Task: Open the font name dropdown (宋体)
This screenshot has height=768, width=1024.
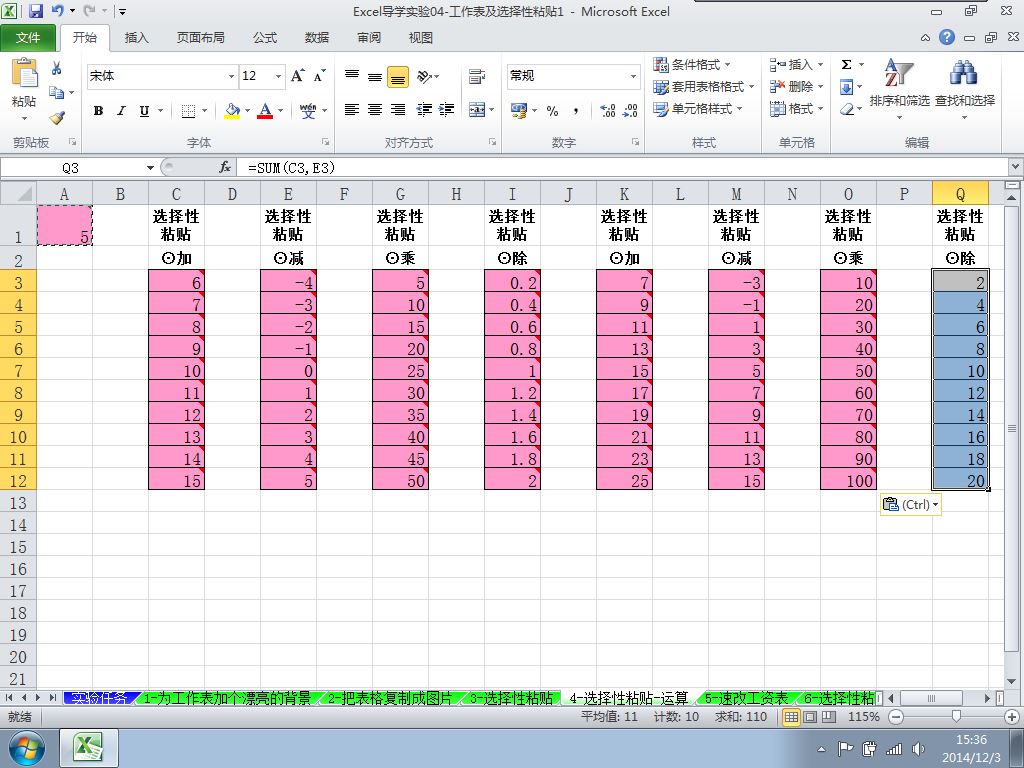Action: click(x=231, y=76)
